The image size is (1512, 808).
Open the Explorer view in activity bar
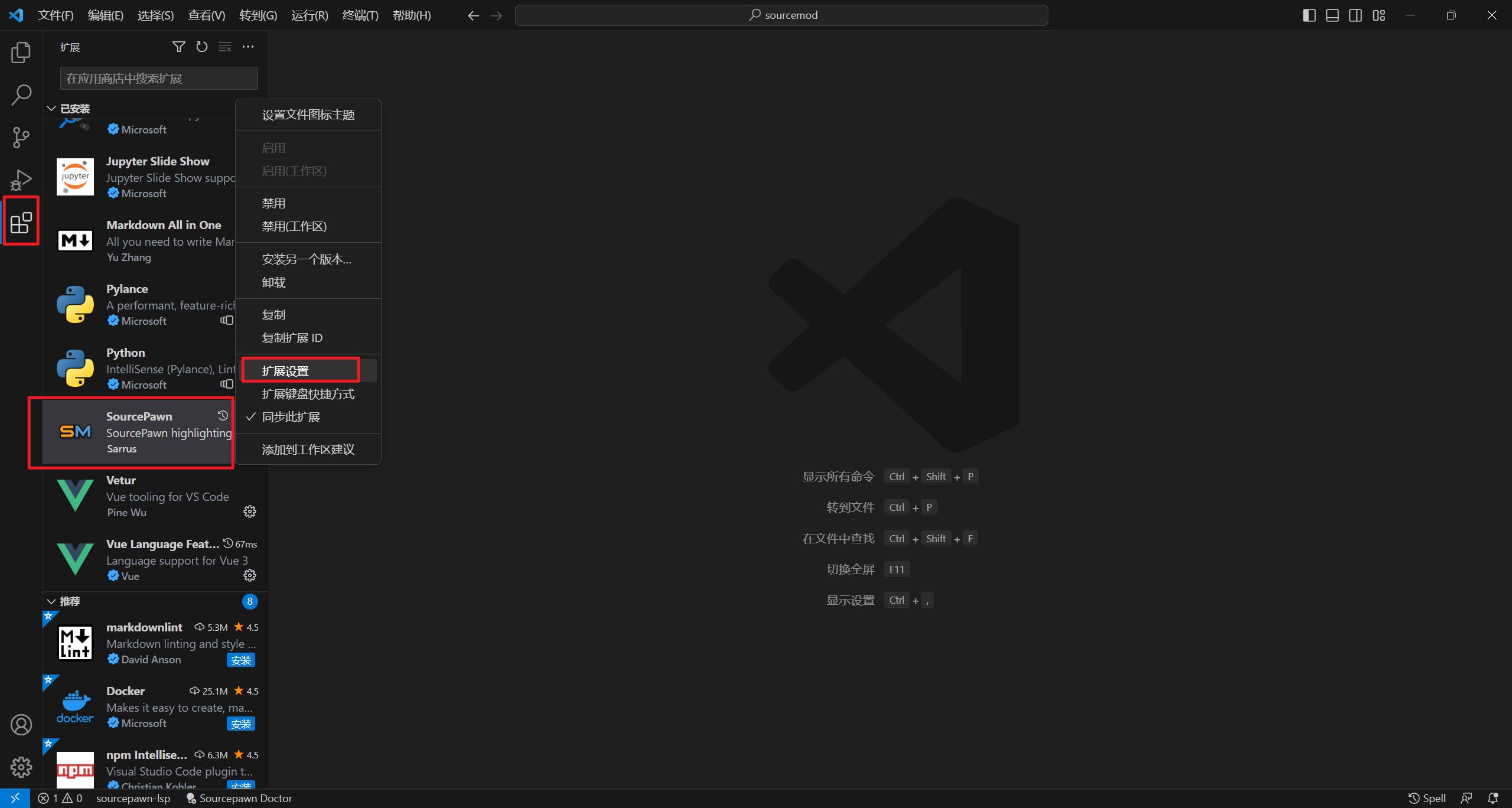21,53
